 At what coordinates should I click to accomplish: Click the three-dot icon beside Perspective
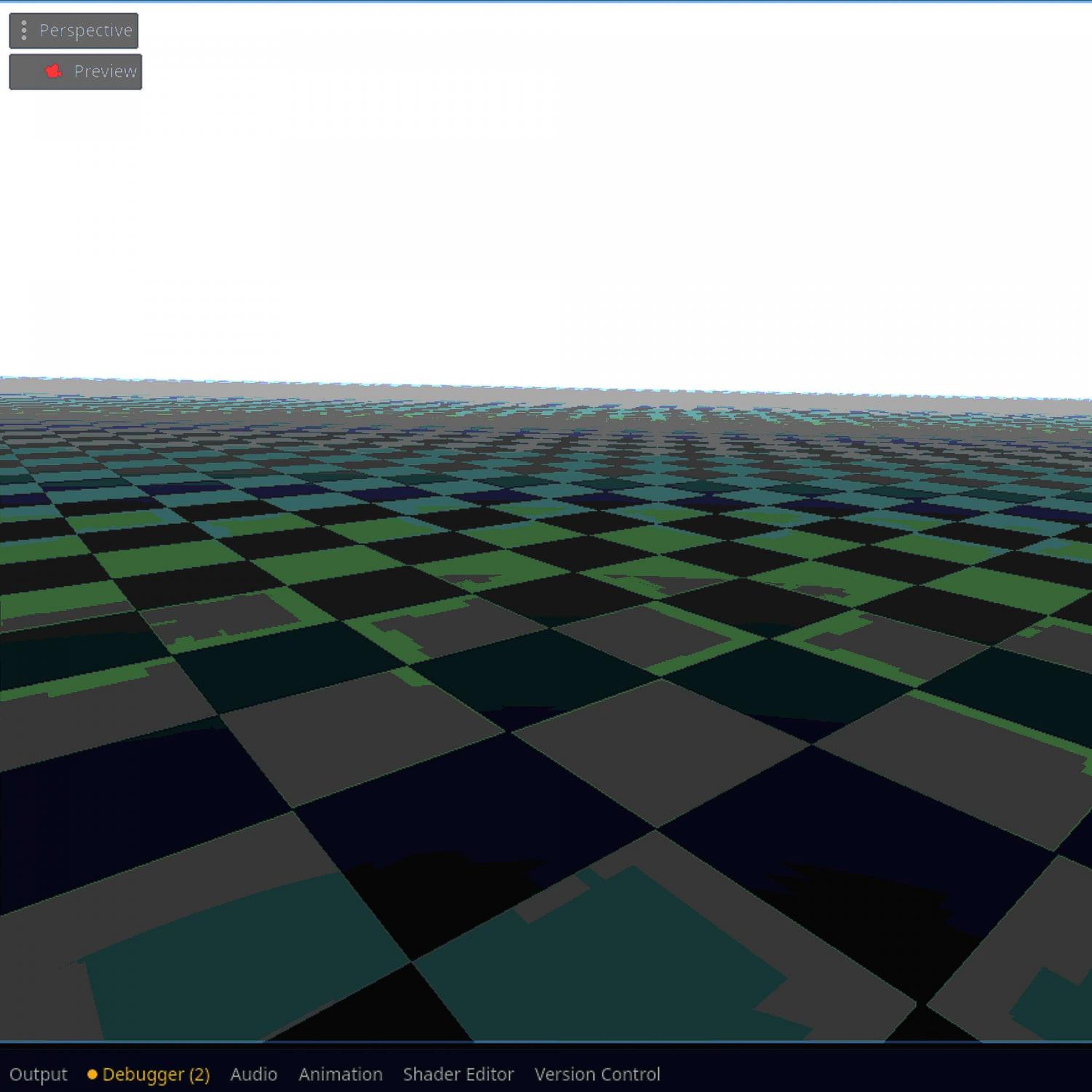pos(24,31)
